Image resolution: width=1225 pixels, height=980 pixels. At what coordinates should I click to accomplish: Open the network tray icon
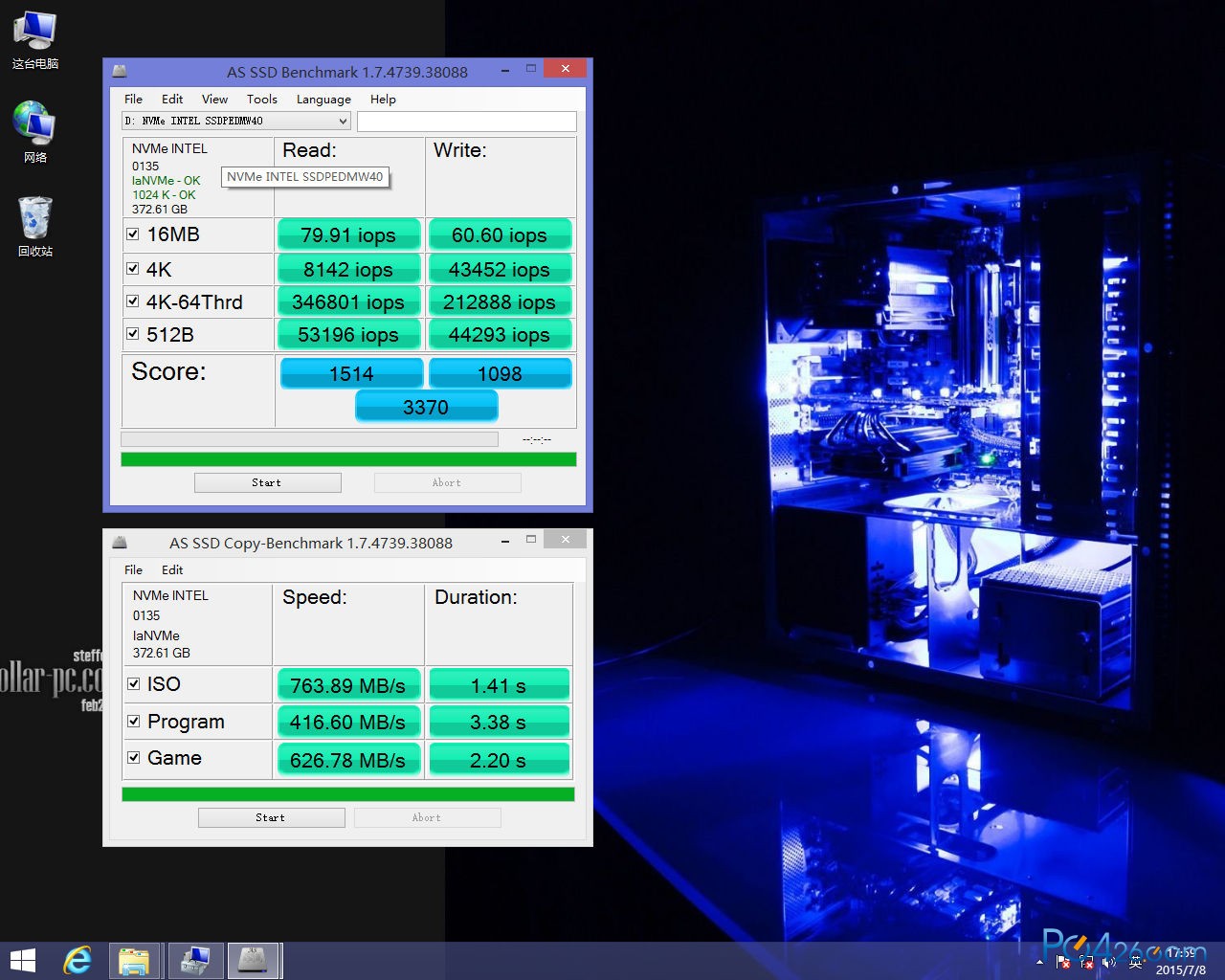pos(1086,962)
